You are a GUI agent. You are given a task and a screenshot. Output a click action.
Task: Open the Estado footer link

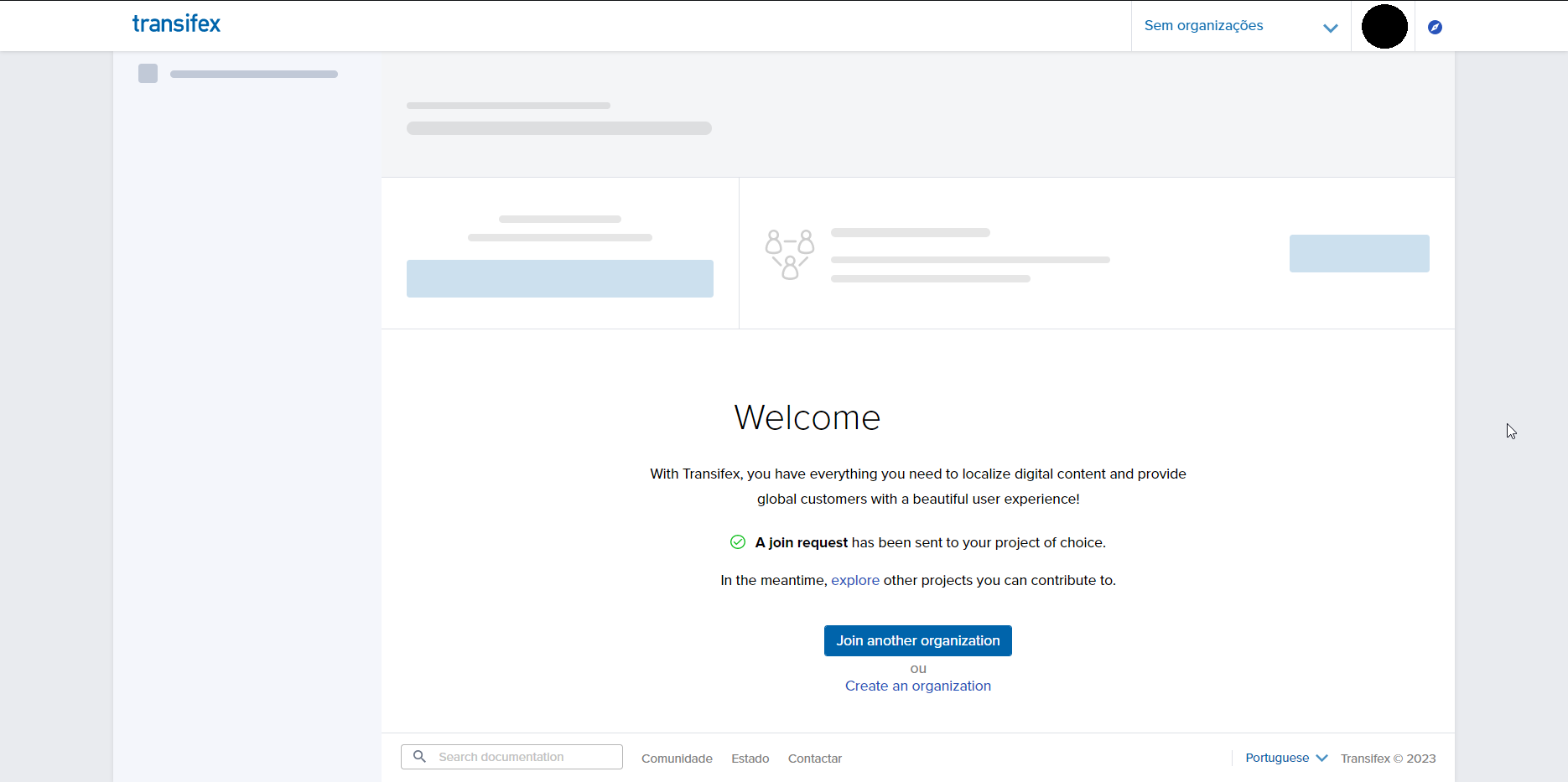(x=750, y=759)
